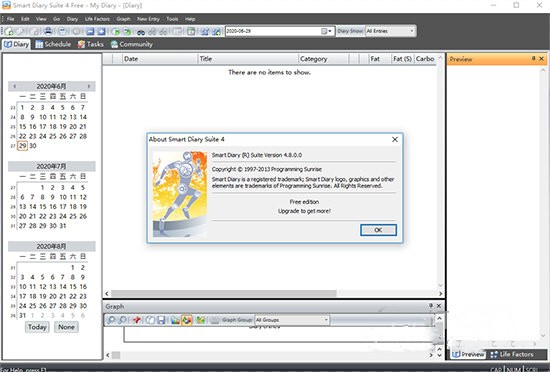Switch to the Schedule tab
Image resolution: width=550 pixels, height=372 pixels.
(53, 44)
